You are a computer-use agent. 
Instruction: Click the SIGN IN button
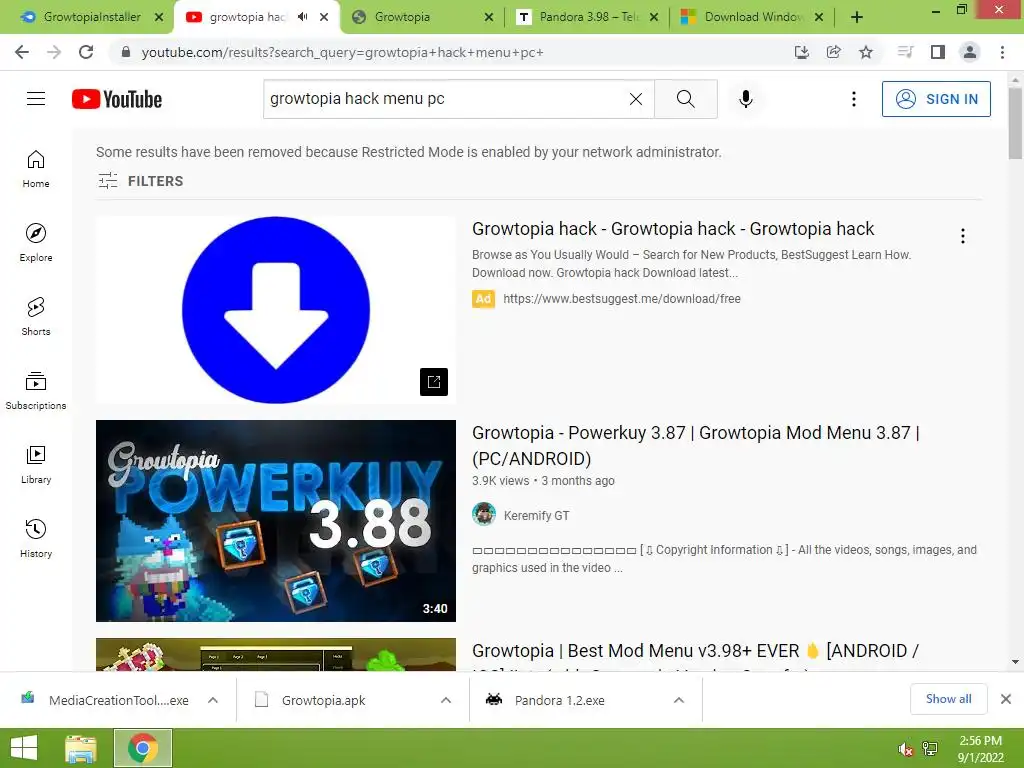click(x=936, y=99)
